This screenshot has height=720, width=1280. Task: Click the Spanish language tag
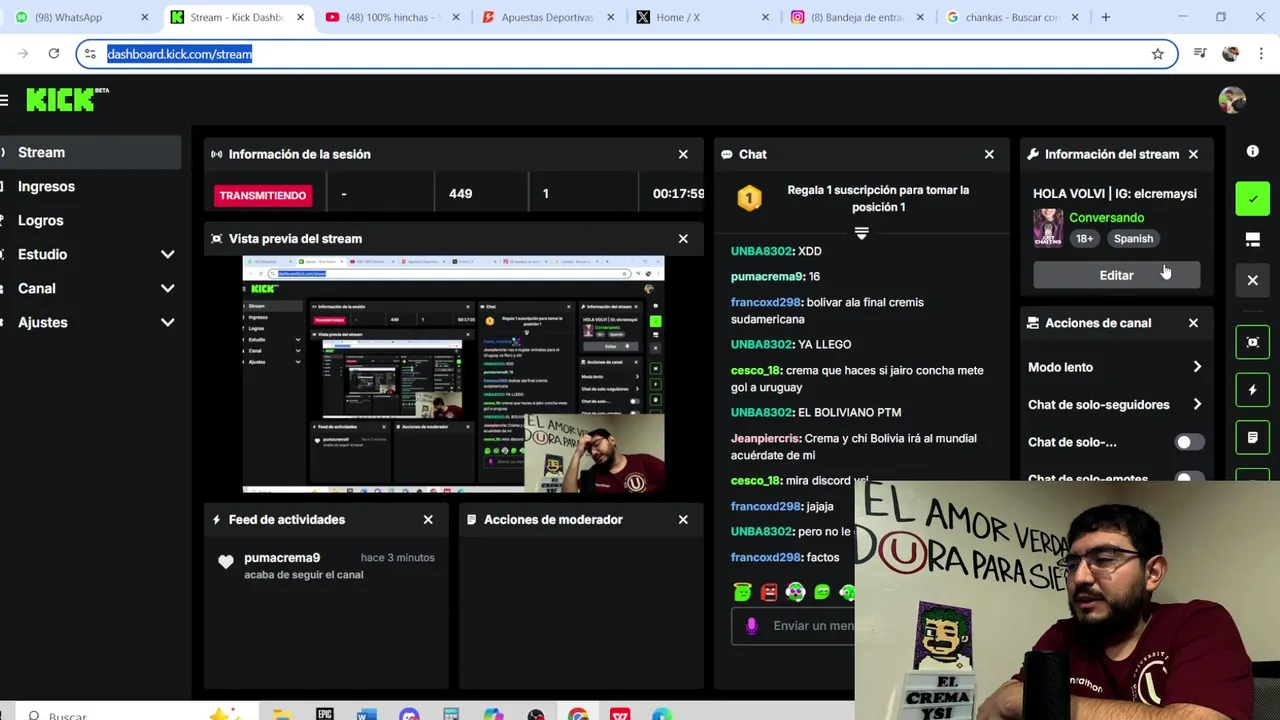(x=1133, y=239)
